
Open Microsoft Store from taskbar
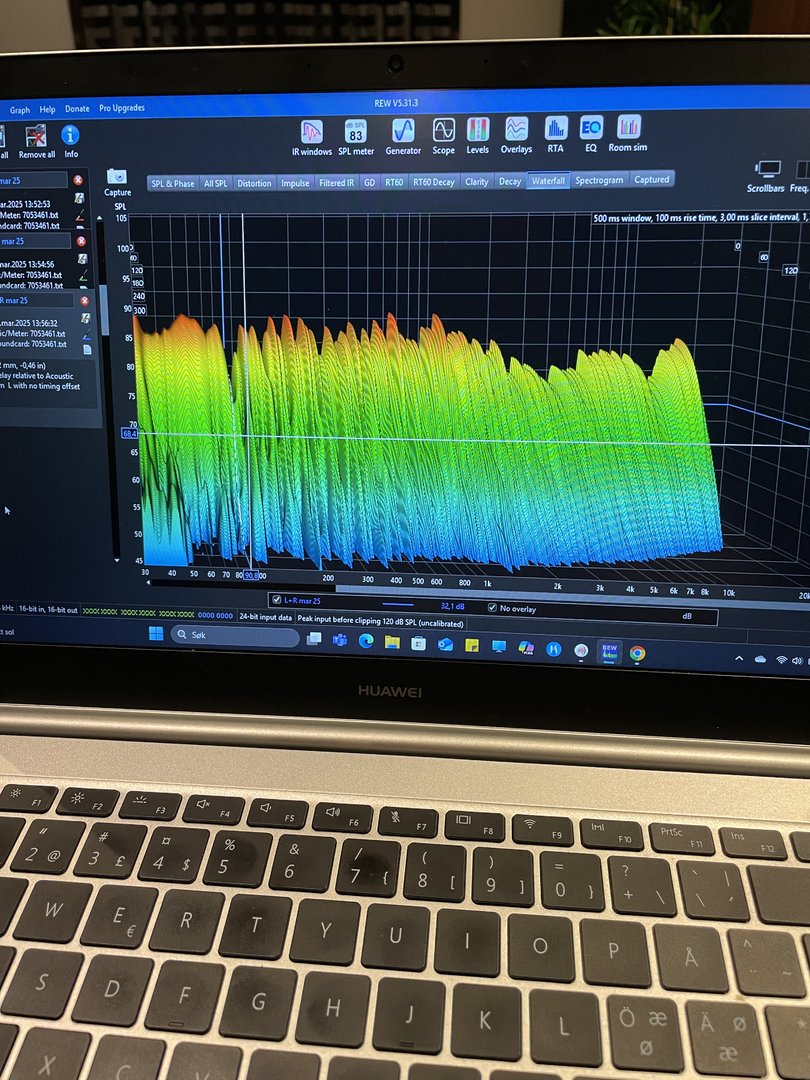(418, 643)
